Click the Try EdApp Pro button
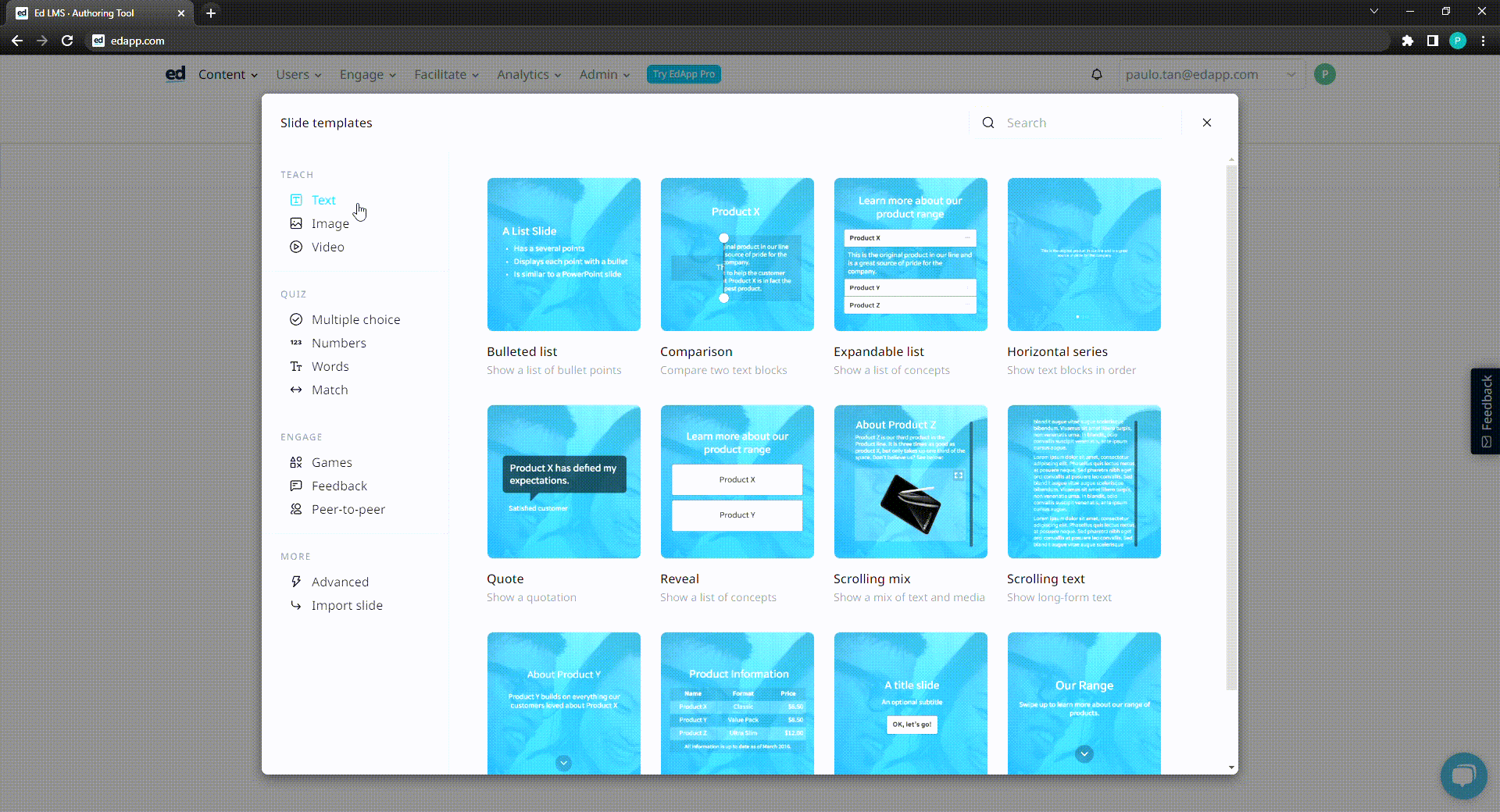This screenshot has height=812, width=1500. (684, 74)
